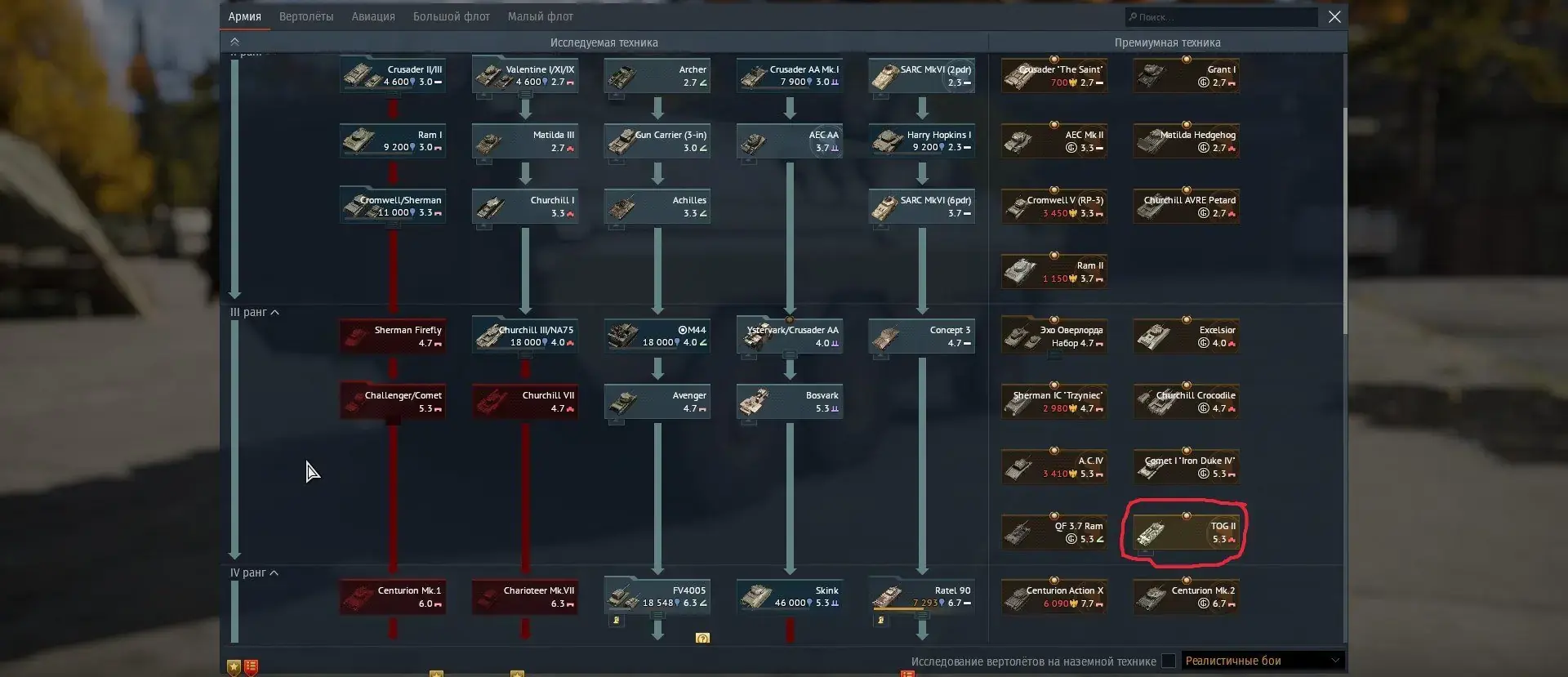Image resolution: width=1568 pixels, height=677 pixels.
Task: Open the Реалистичные бои mode dropdown
Action: click(1263, 661)
